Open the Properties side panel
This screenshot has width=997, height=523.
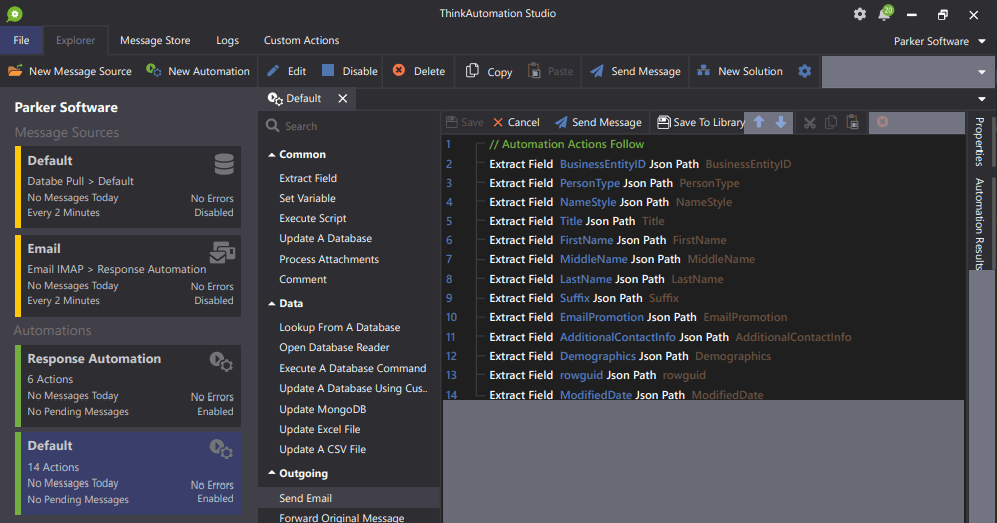(x=979, y=141)
